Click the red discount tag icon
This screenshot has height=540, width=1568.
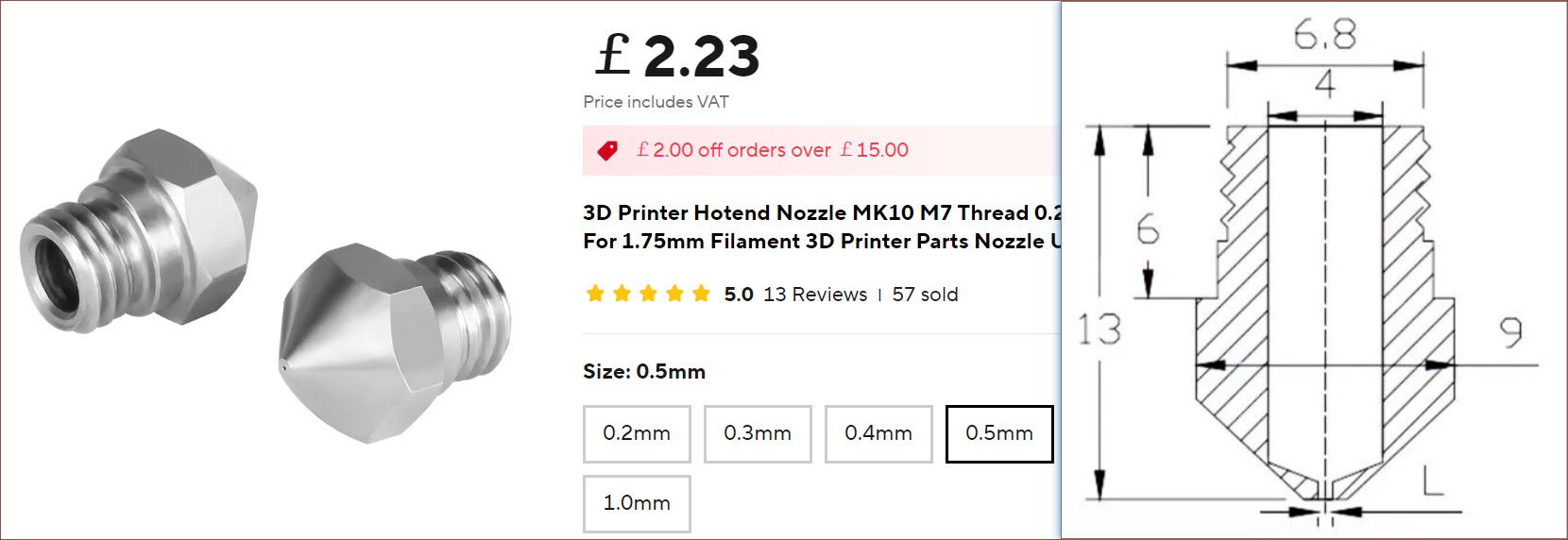[607, 150]
